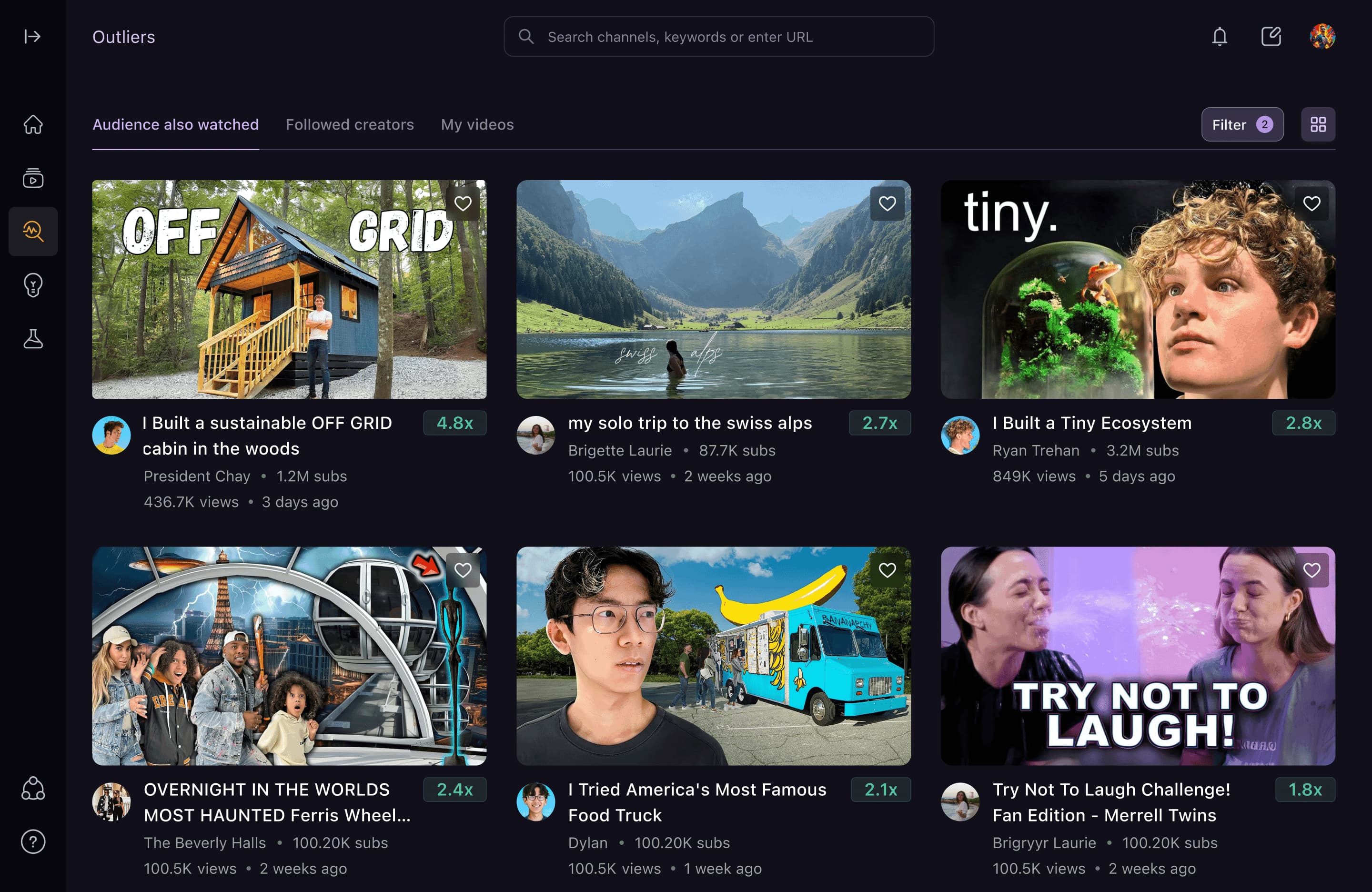Save the Tiny Ecosystem video with heart
This screenshot has height=892, width=1372.
1311,203
